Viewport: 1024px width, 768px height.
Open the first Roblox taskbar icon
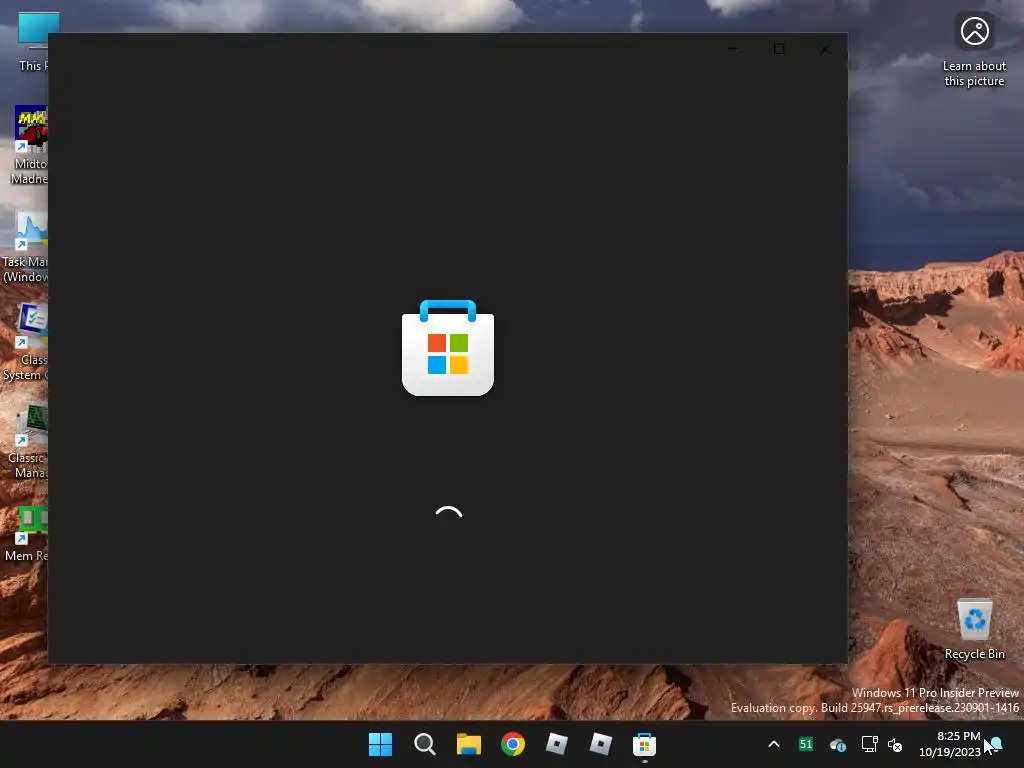point(556,744)
